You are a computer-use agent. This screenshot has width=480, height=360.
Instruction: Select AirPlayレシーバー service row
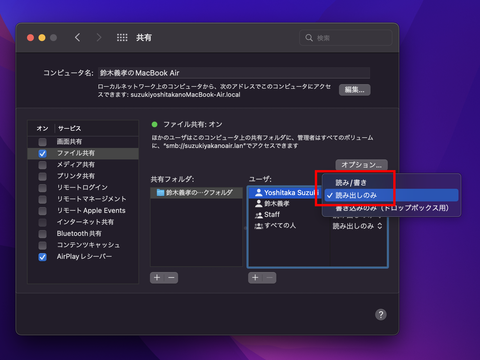[x=83, y=257]
